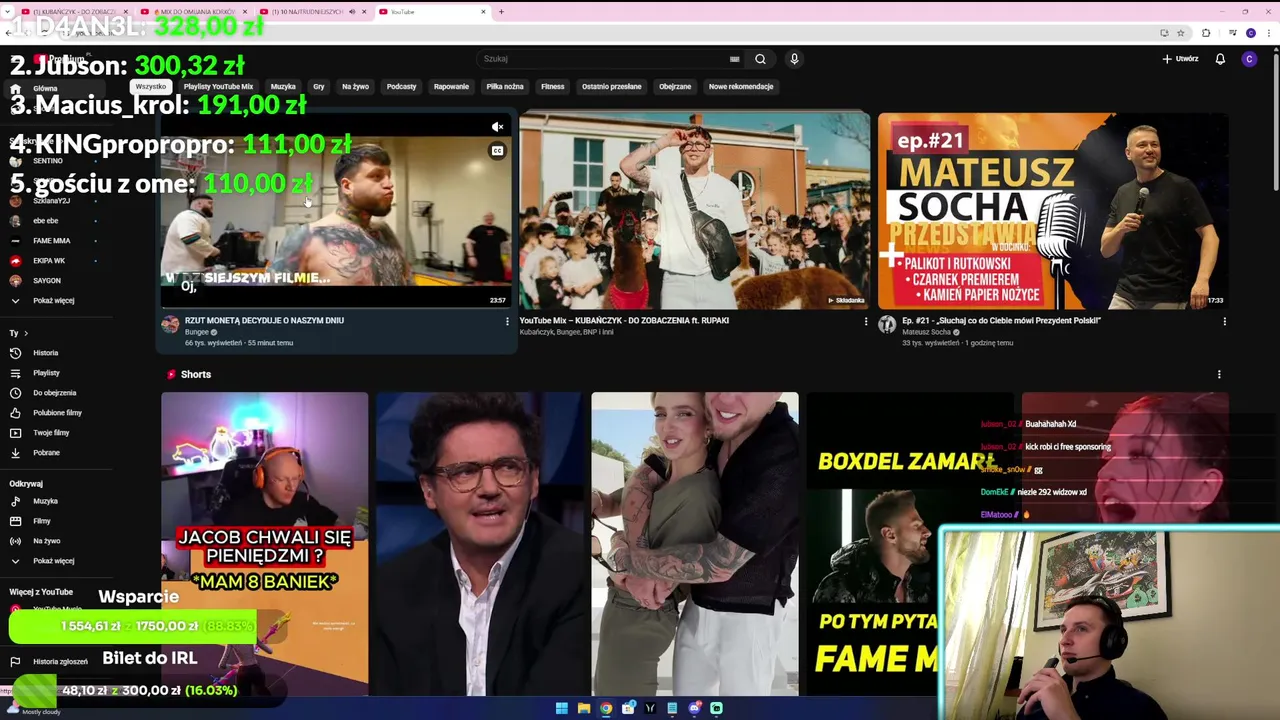
Task: Open the on-screen keyboard in the search box
Action: [734, 59]
